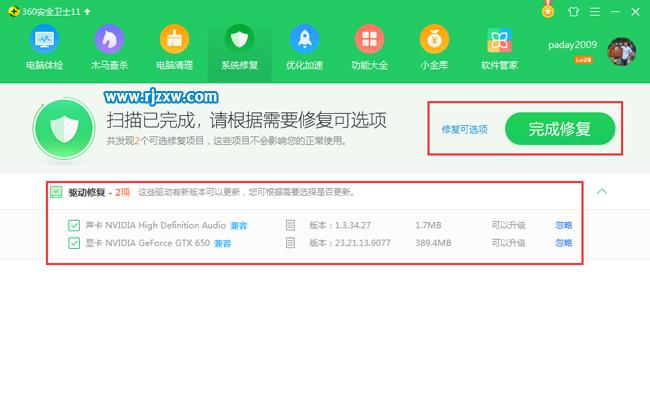Select version text 1.3.34.27
Image resolution: width=650 pixels, height=410 pixels.
(x=353, y=225)
